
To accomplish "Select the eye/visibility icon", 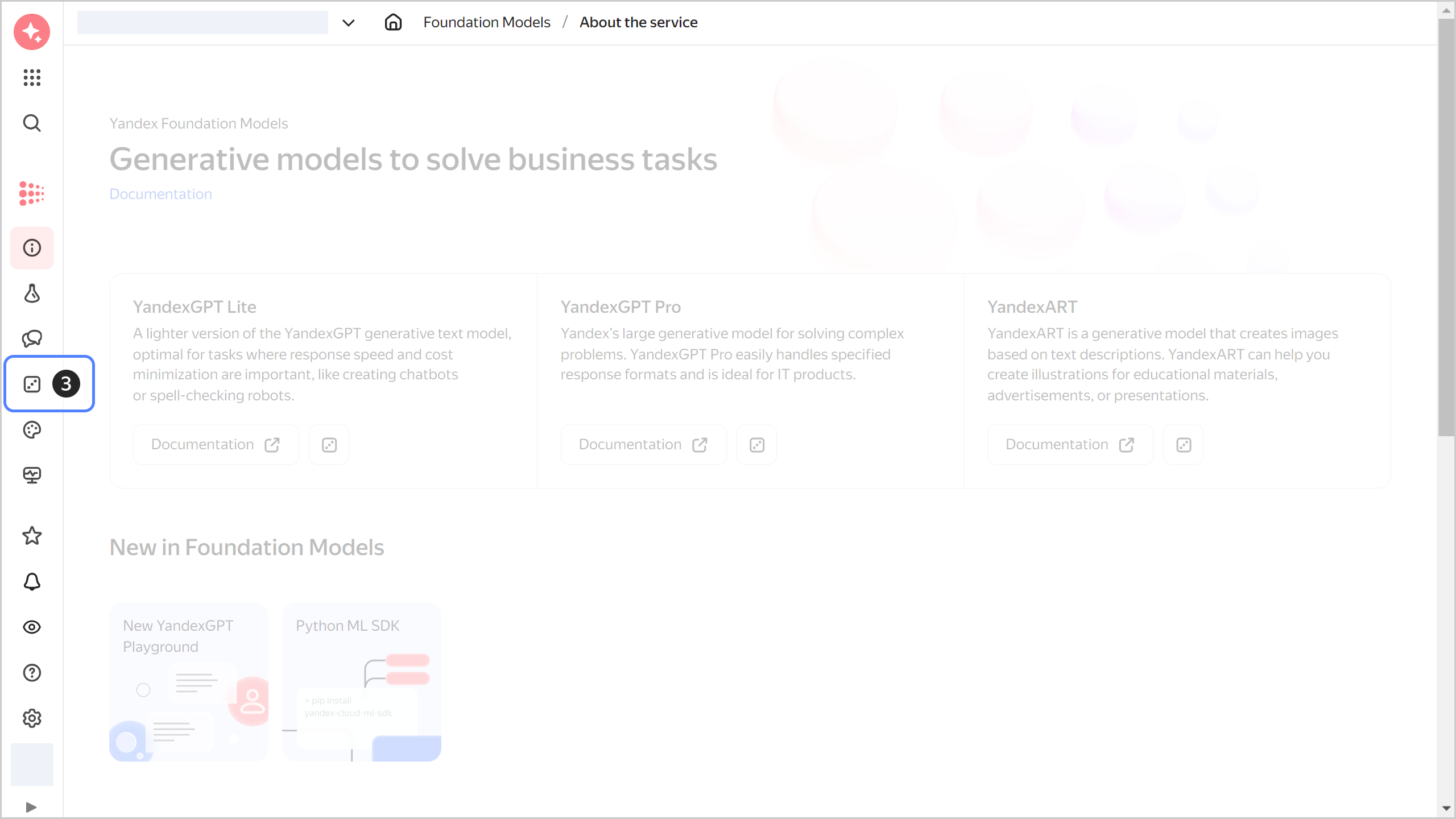I will click(32, 627).
